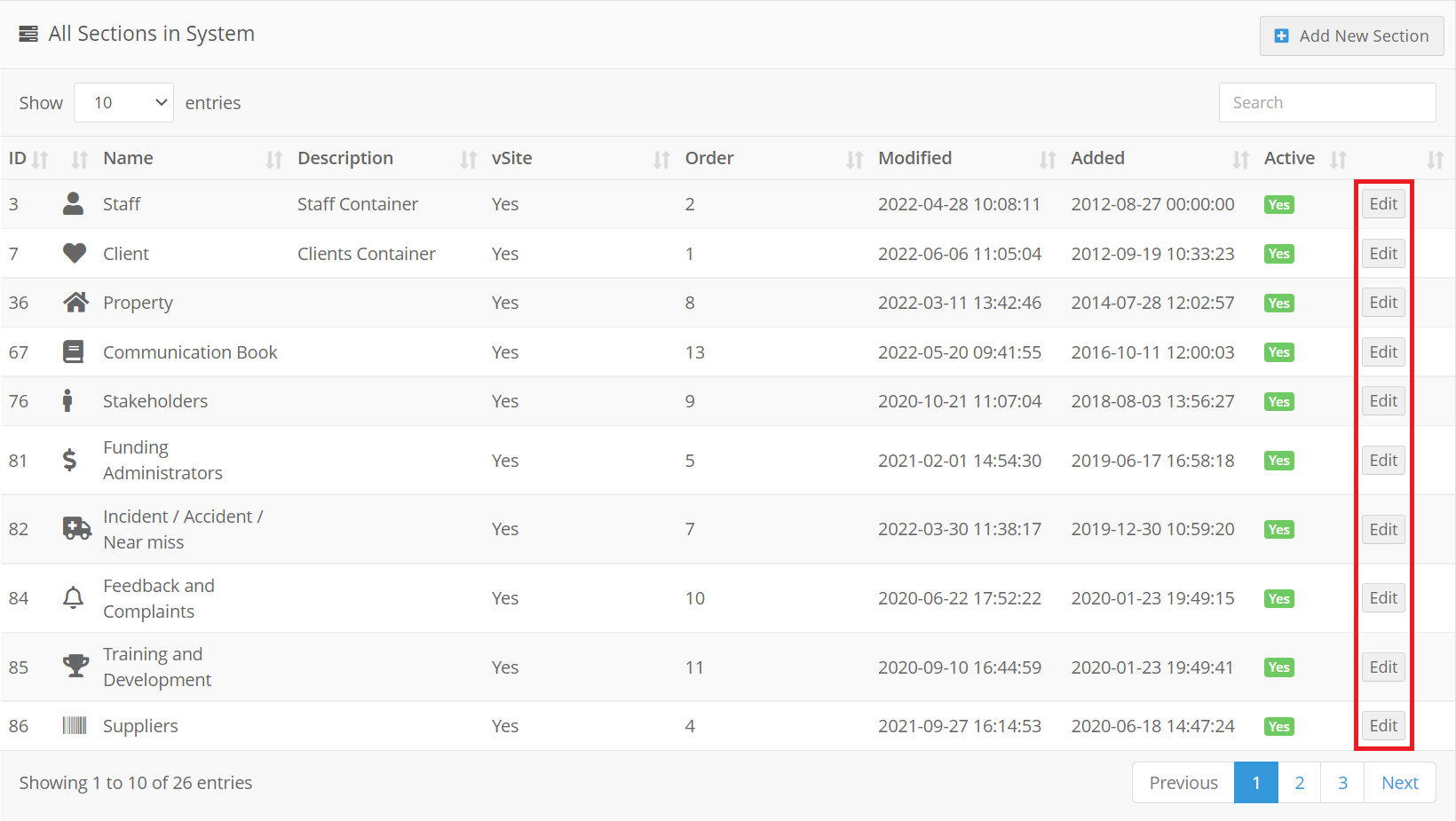Image resolution: width=1456 pixels, height=821 pixels.
Task: Click the Incident ambulance icon
Action: (76, 529)
